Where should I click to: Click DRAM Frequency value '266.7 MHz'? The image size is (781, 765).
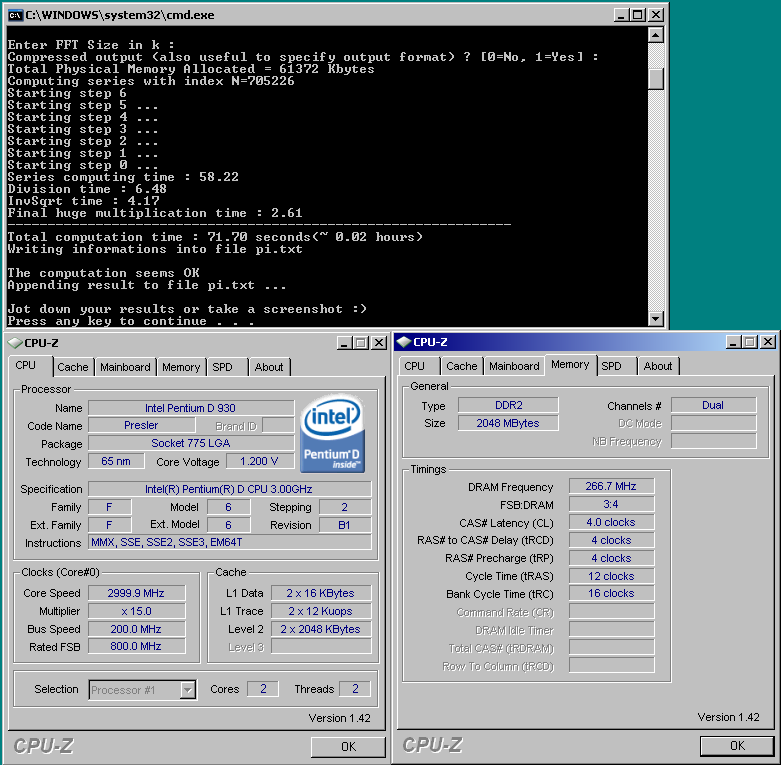[x=612, y=486]
